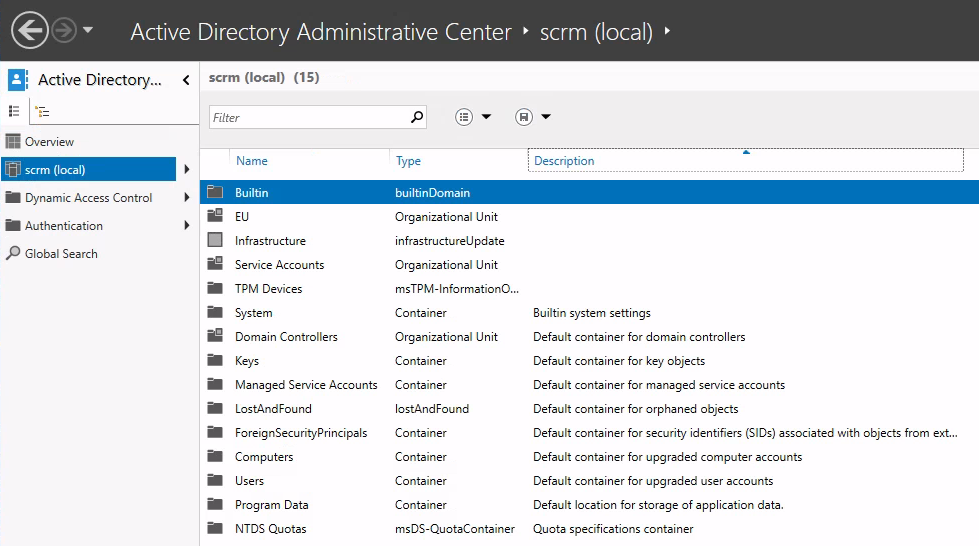This screenshot has height=546, width=979.
Task: Select Authentication in navigation pane
Action: (64, 226)
